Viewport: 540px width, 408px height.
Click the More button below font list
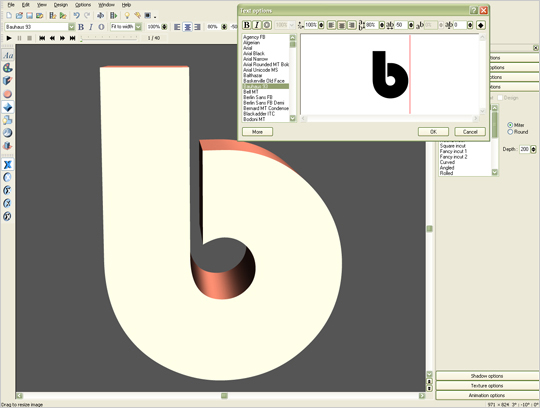(x=257, y=132)
